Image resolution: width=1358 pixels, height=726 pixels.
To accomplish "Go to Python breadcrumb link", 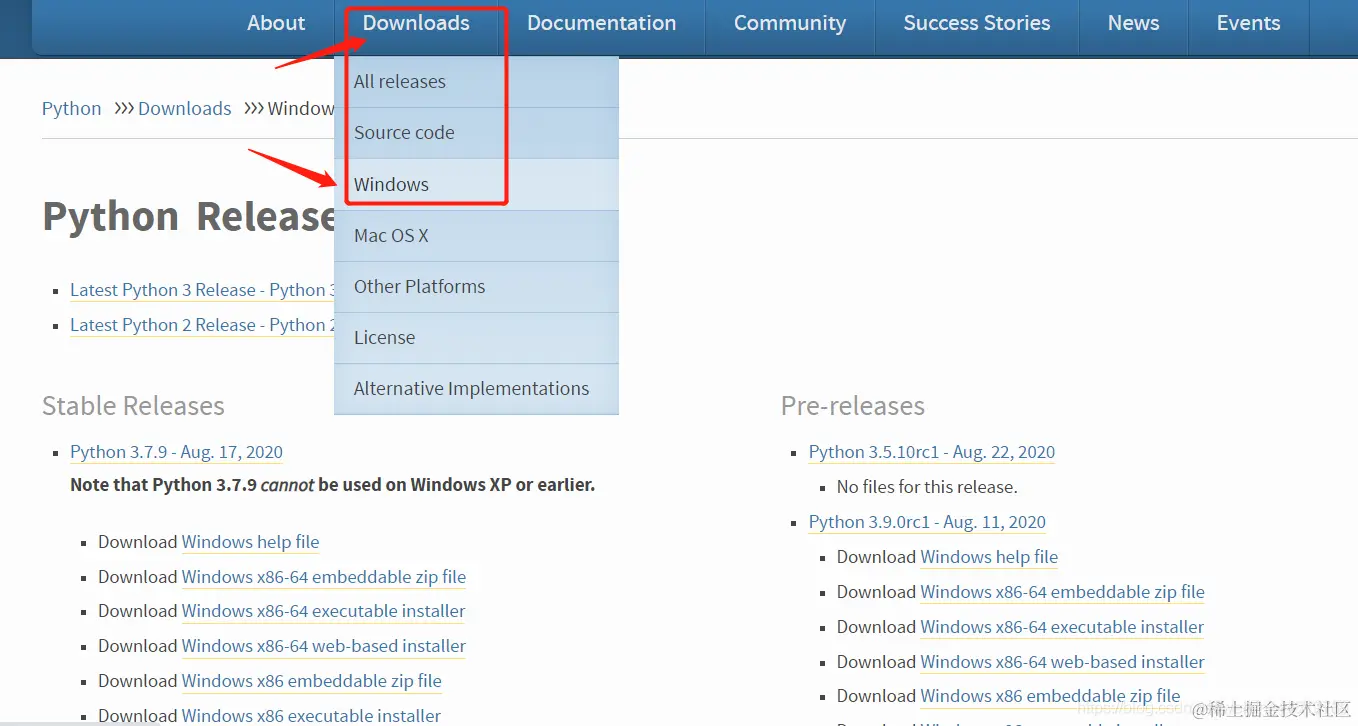I will click(x=71, y=108).
